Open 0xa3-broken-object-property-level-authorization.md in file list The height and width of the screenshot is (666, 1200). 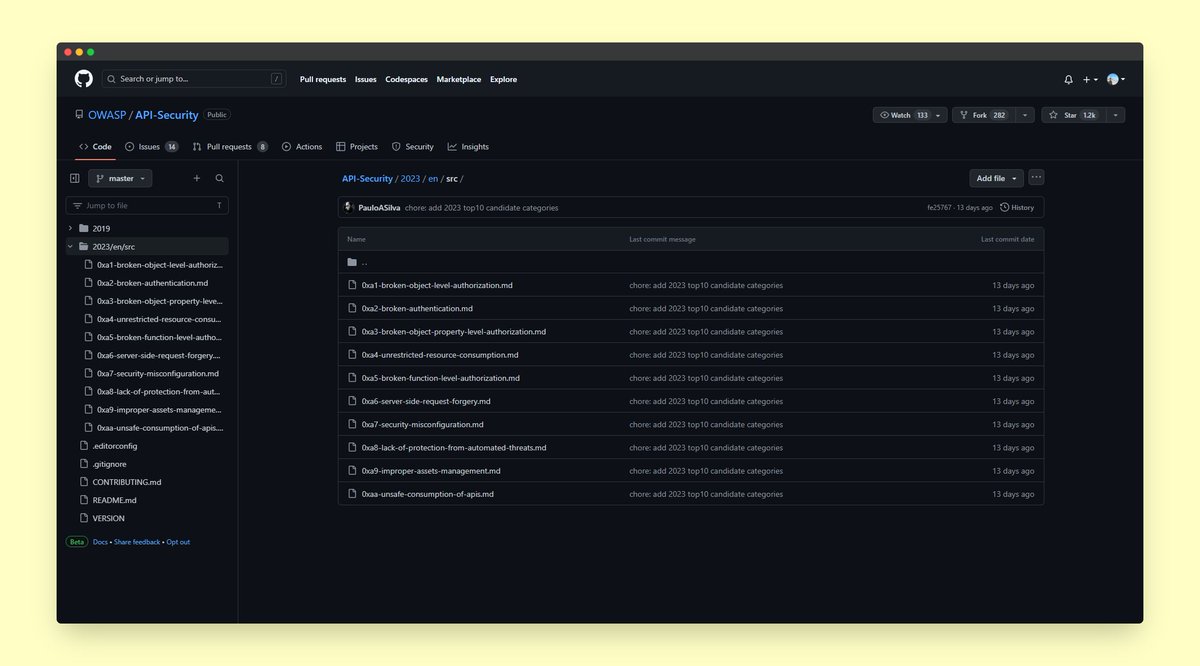tap(454, 331)
